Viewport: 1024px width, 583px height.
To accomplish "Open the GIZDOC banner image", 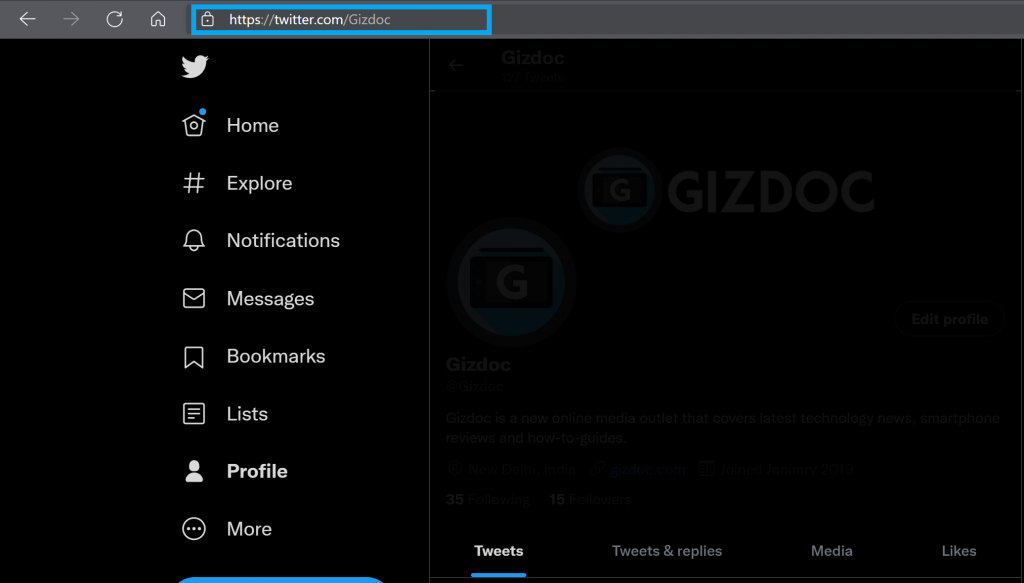I will click(727, 191).
